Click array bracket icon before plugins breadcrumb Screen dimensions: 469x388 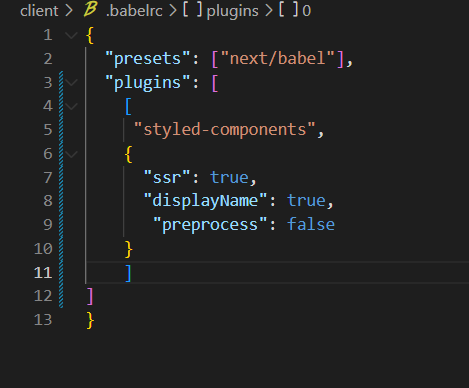[192, 10]
